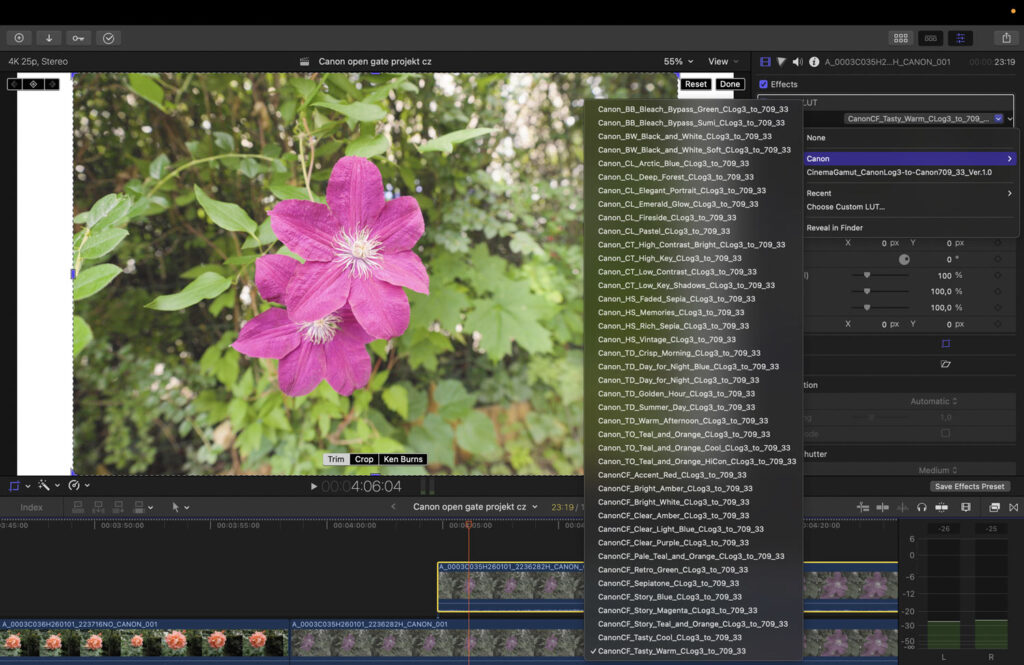
Task: Click the viewer timecode display
Action: coord(361,487)
